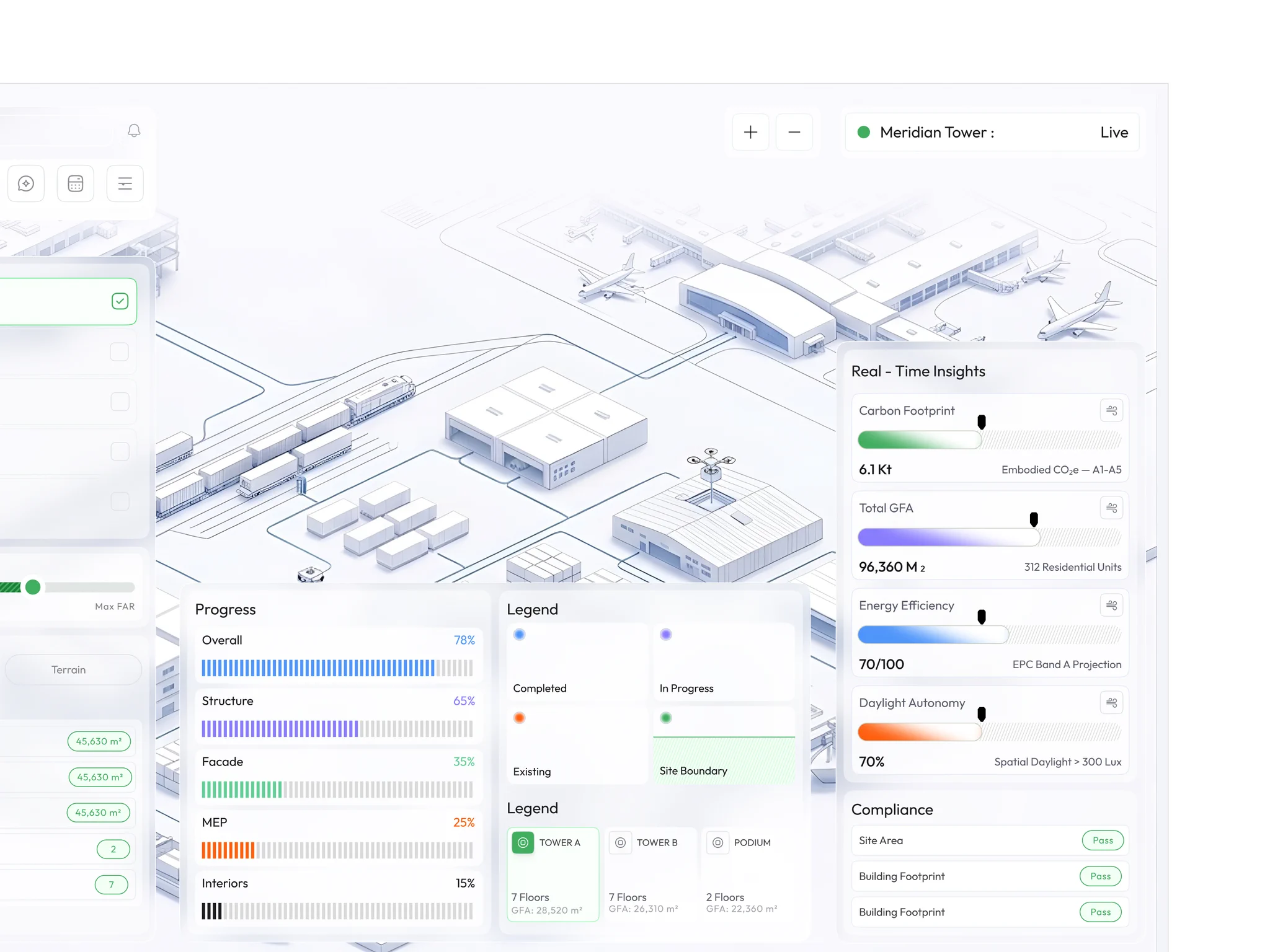
Task: Click the 312 Residential Units text
Action: click(1073, 567)
